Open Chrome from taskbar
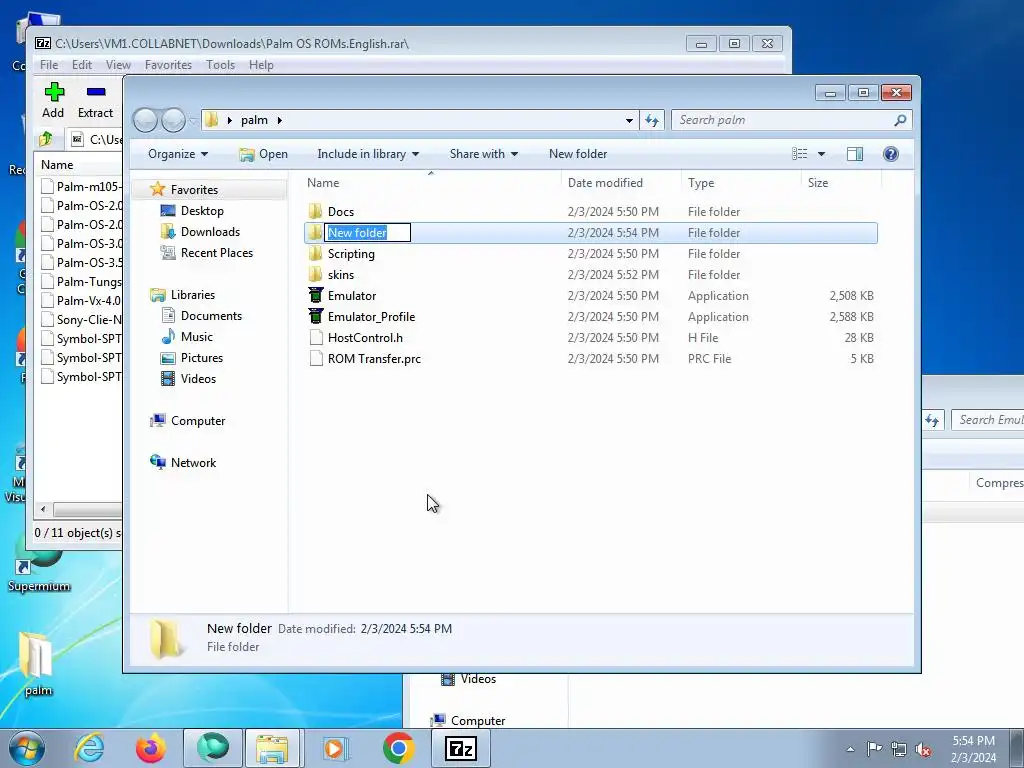This screenshot has height=768, width=1024. click(398, 748)
